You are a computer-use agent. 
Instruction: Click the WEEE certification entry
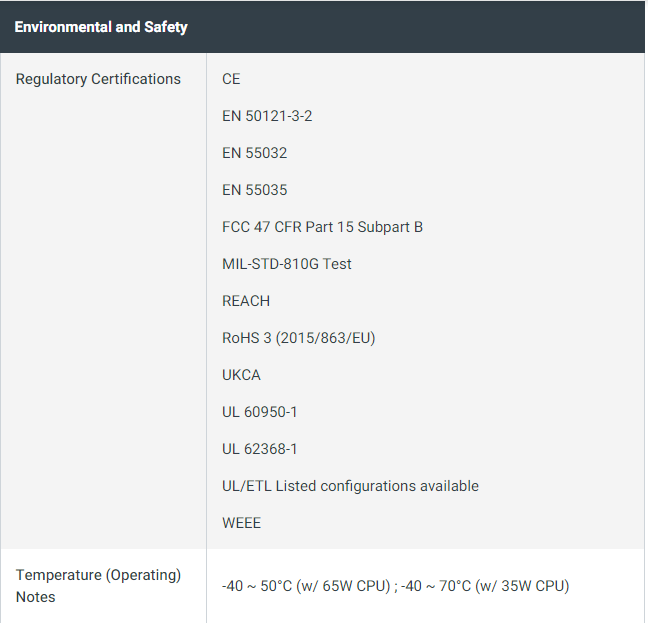(242, 523)
